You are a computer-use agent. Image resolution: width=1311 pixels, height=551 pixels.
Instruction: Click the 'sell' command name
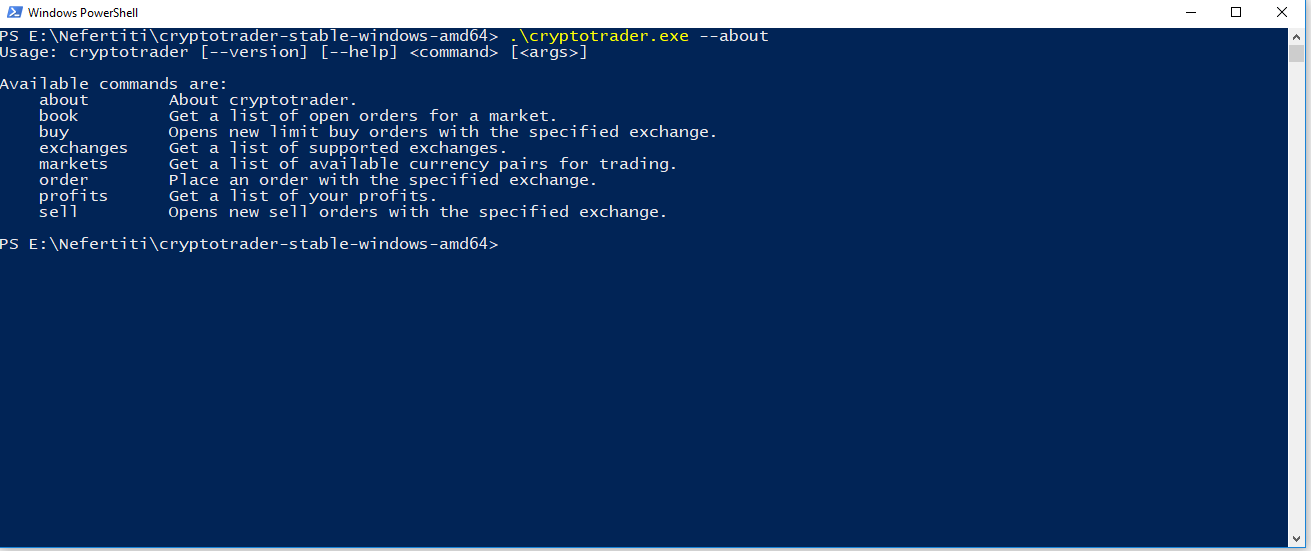[58, 212]
